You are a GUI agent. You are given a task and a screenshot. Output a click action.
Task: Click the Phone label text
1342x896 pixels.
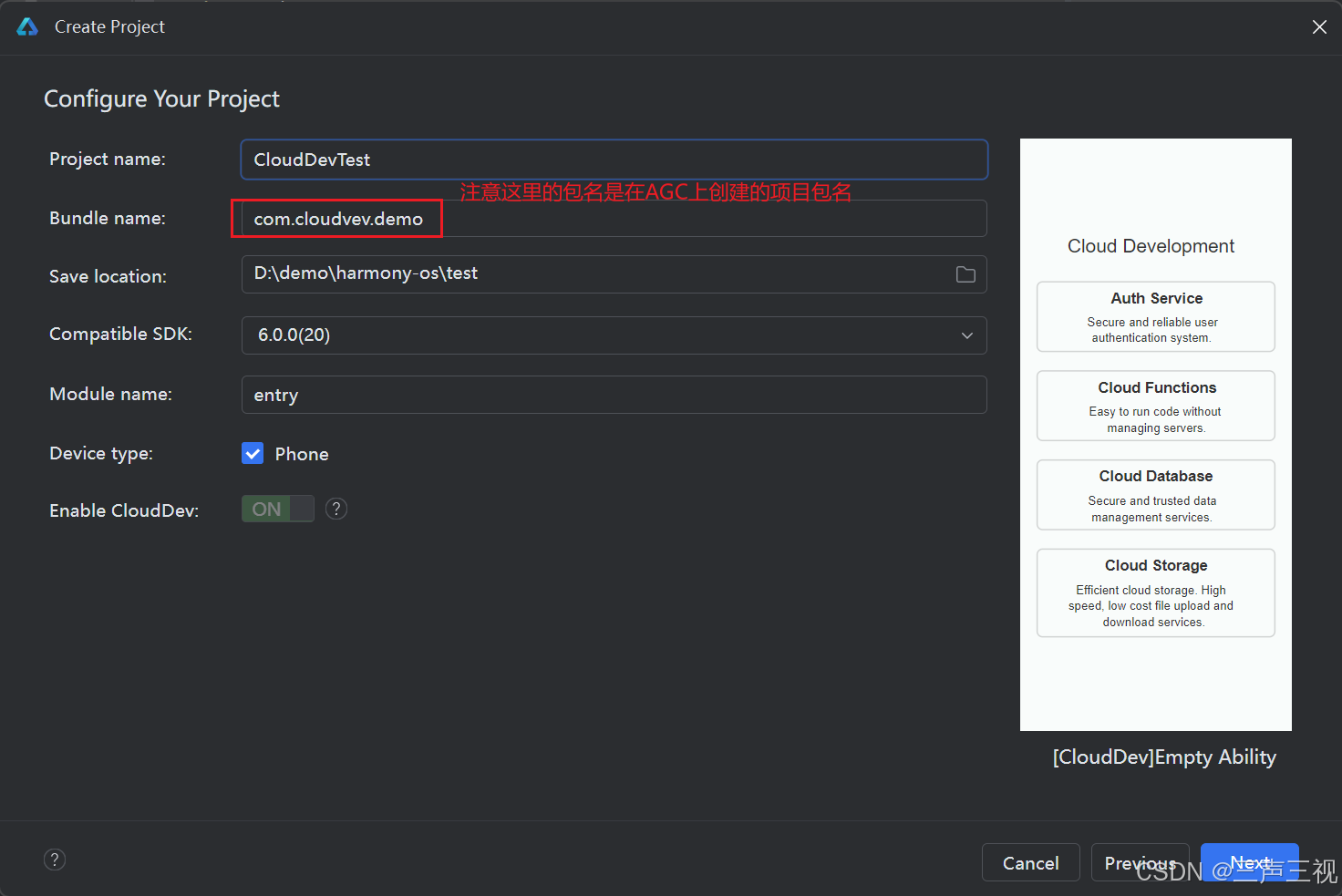pyautogui.click(x=302, y=454)
